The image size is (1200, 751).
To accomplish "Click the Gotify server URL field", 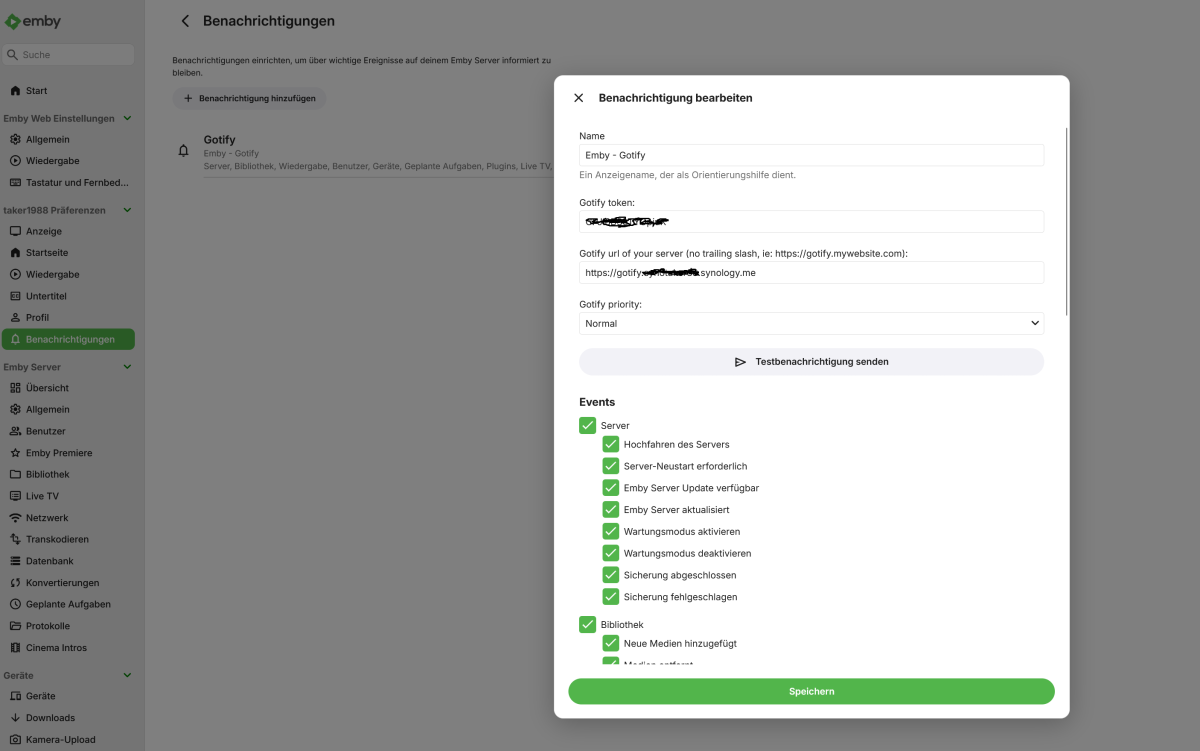I will click(x=811, y=272).
